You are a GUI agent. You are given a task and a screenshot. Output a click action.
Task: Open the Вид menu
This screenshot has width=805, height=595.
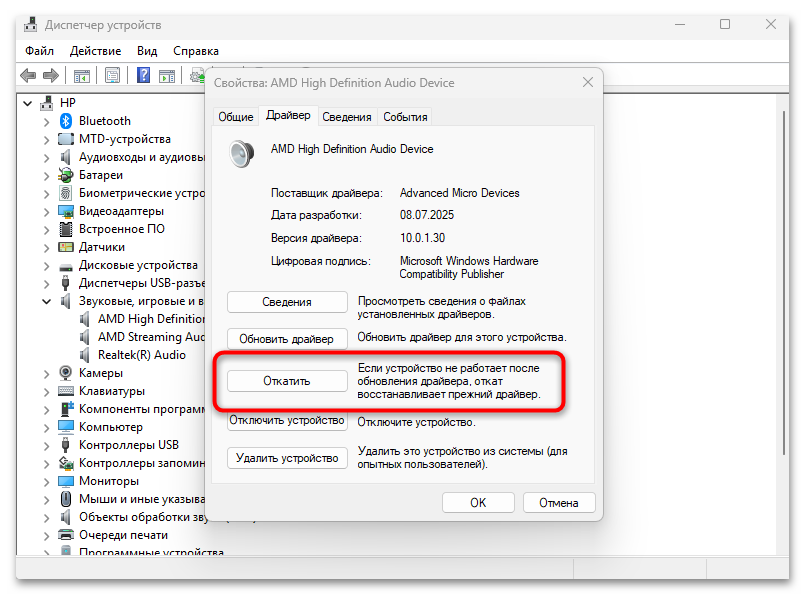(147, 51)
